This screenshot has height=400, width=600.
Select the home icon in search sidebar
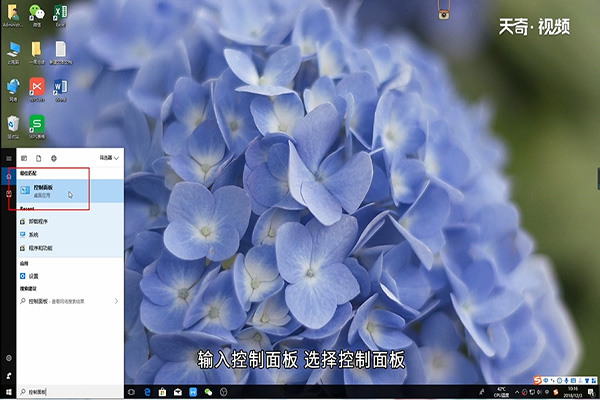point(8,176)
